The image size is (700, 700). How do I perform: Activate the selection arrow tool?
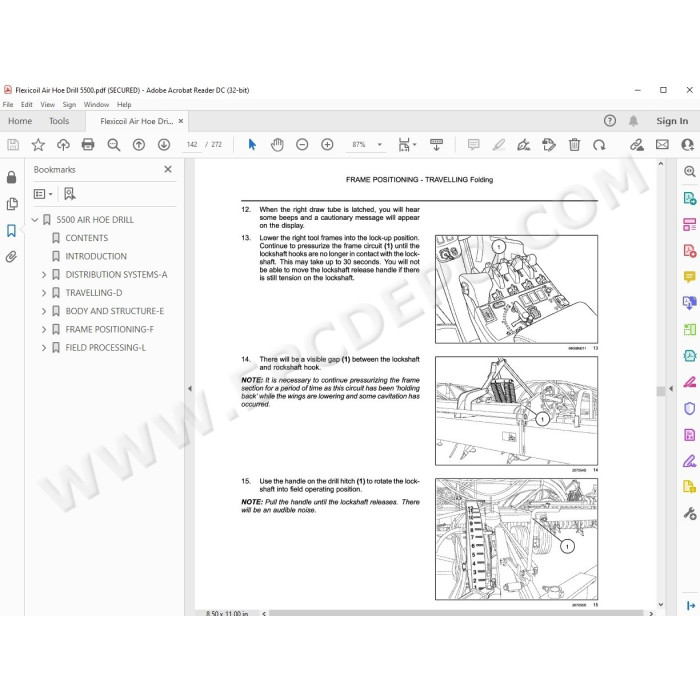pyautogui.click(x=252, y=145)
